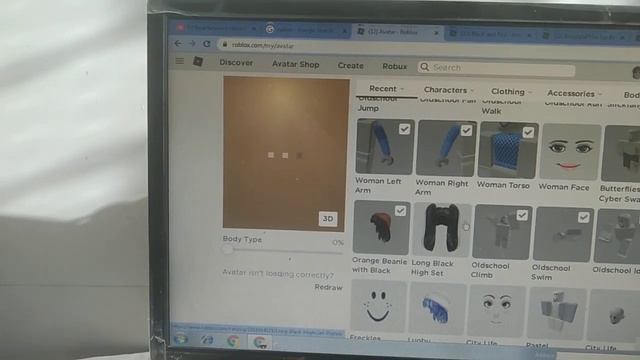Open Create in top navigation
This screenshot has width=640, height=360.
click(350, 65)
